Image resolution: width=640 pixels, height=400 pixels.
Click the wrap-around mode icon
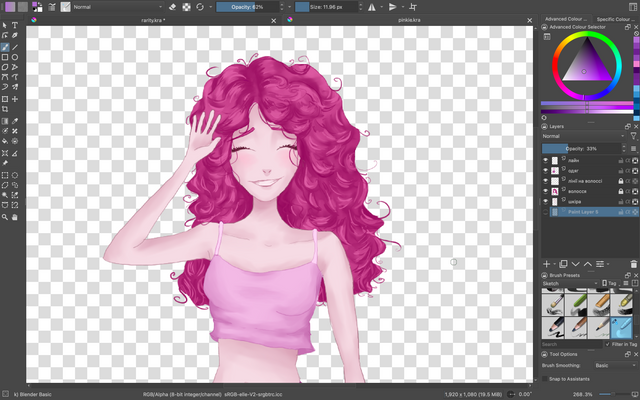click(x=413, y=6)
